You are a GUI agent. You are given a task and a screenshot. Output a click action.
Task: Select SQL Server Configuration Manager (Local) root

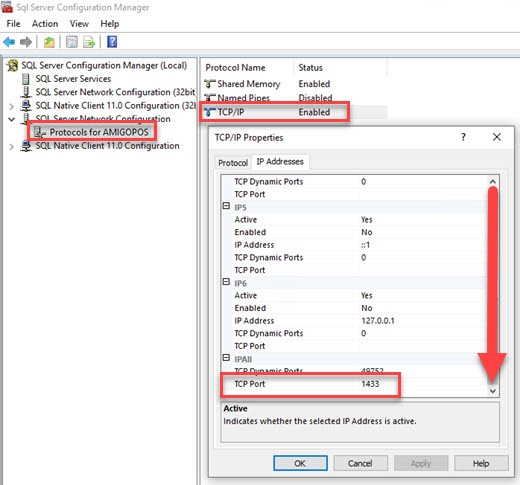[x=104, y=66]
